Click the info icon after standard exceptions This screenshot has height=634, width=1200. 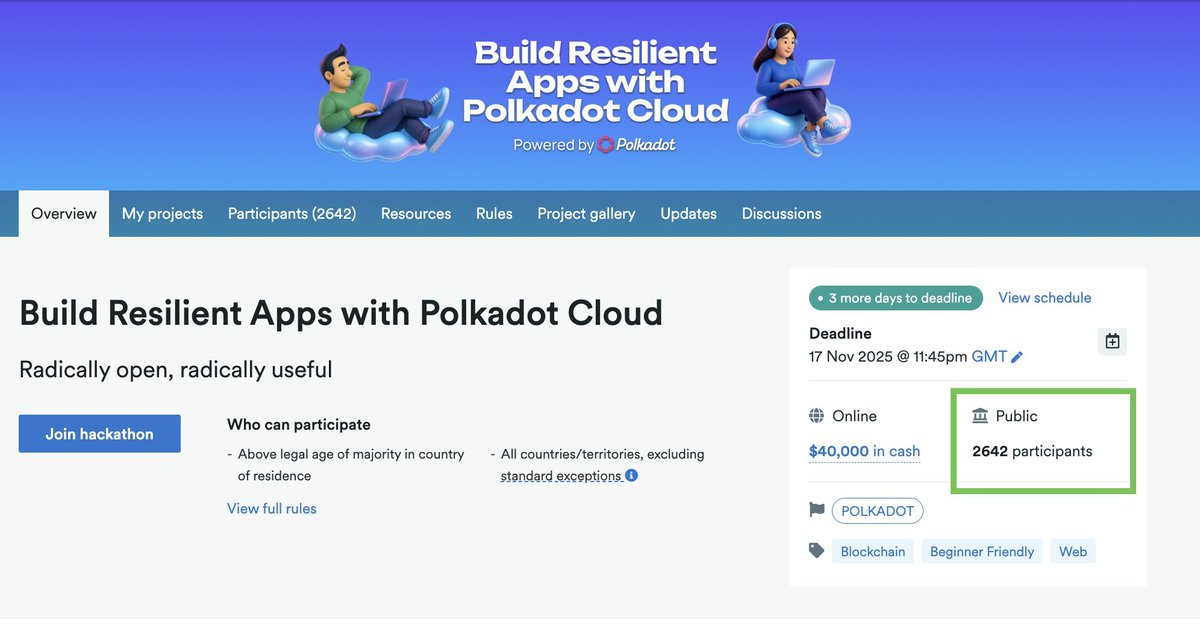[x=632, y=476]
